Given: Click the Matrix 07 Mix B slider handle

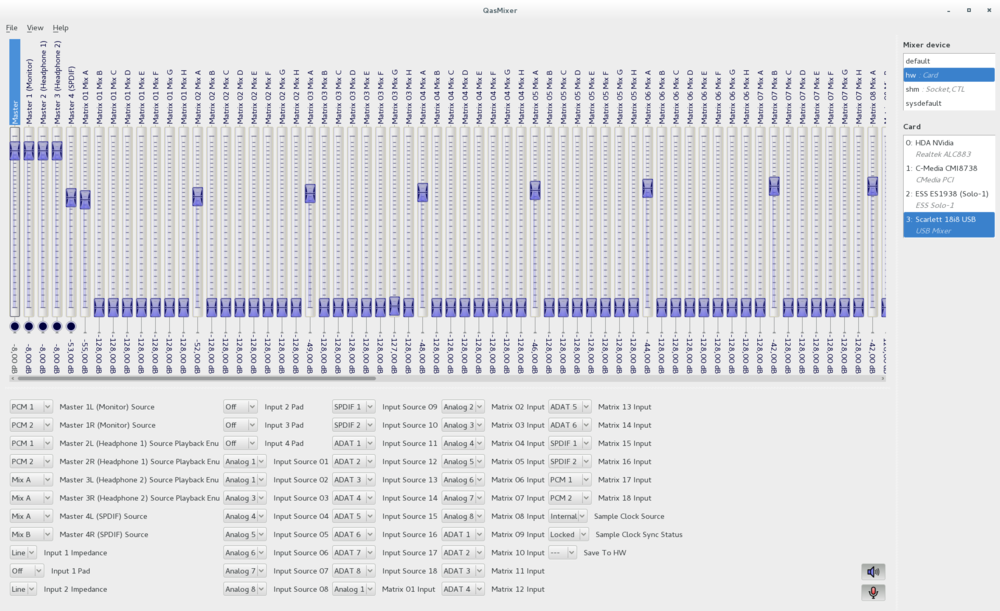Looking at the screenshot, I should click(774, 186).
